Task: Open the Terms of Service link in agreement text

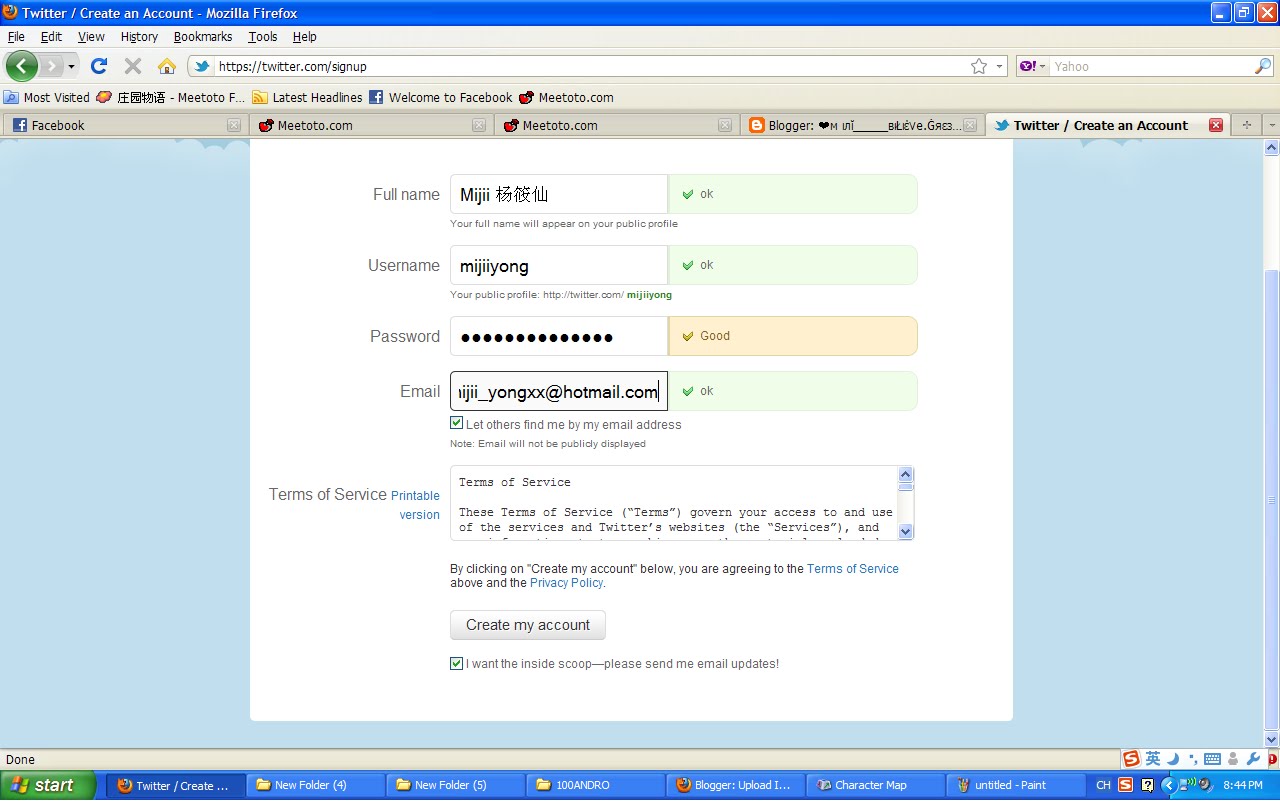Action: click(852, 568)
